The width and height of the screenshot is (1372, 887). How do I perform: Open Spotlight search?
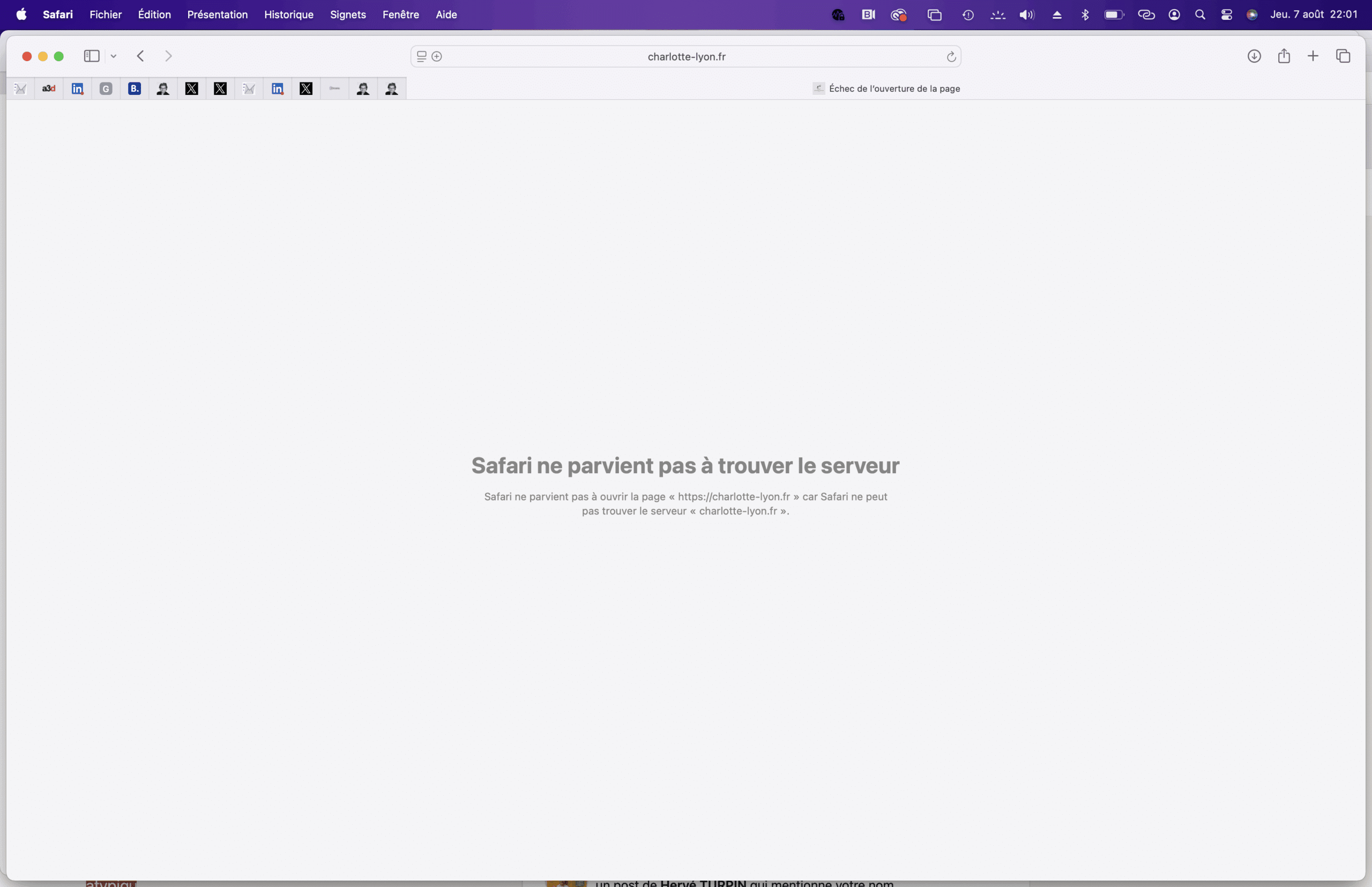(1200, 14)
